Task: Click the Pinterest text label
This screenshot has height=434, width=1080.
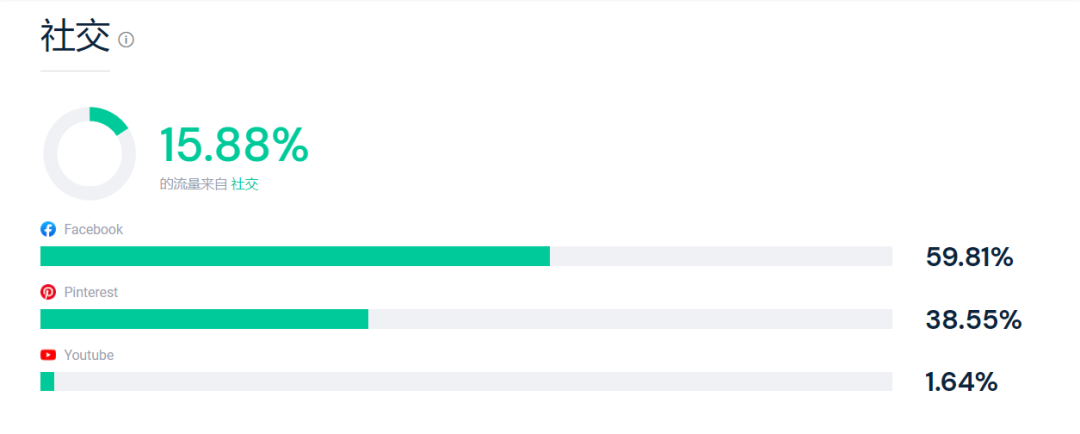Action: point(91,292)
